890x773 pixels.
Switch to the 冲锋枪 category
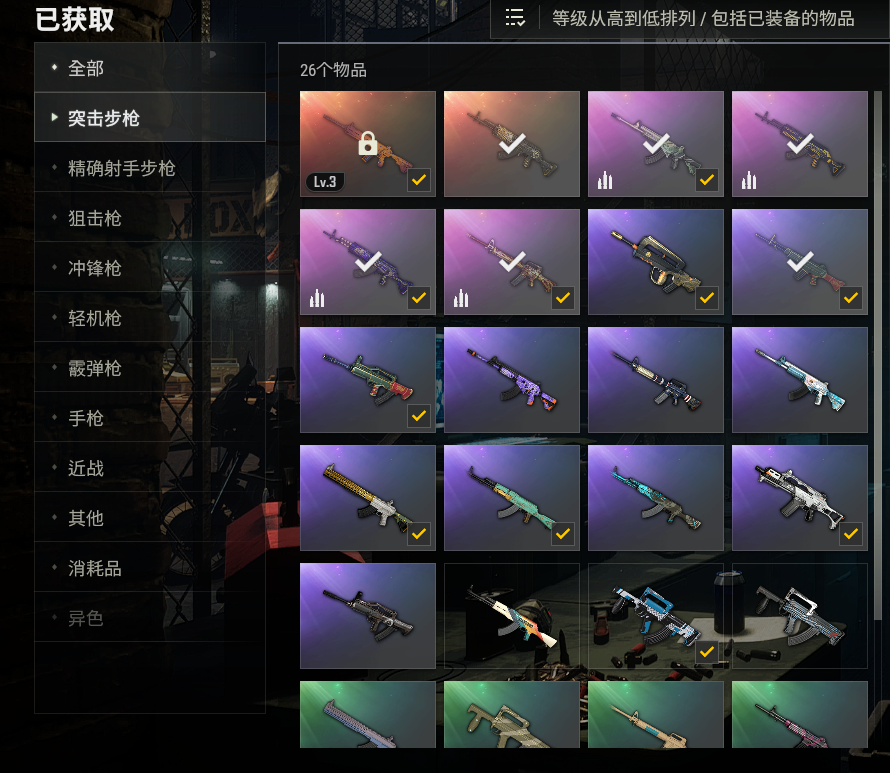[x=150, y=268]
